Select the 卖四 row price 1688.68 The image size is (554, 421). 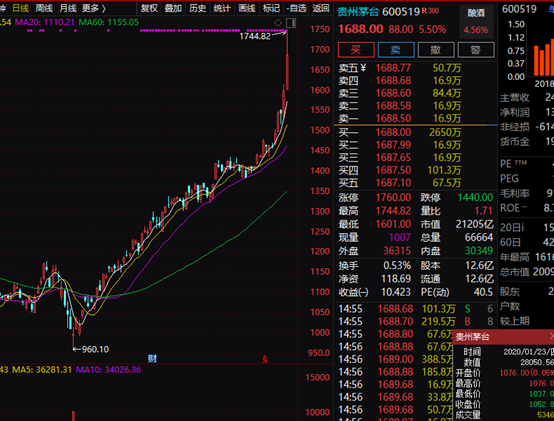point(393,81)
